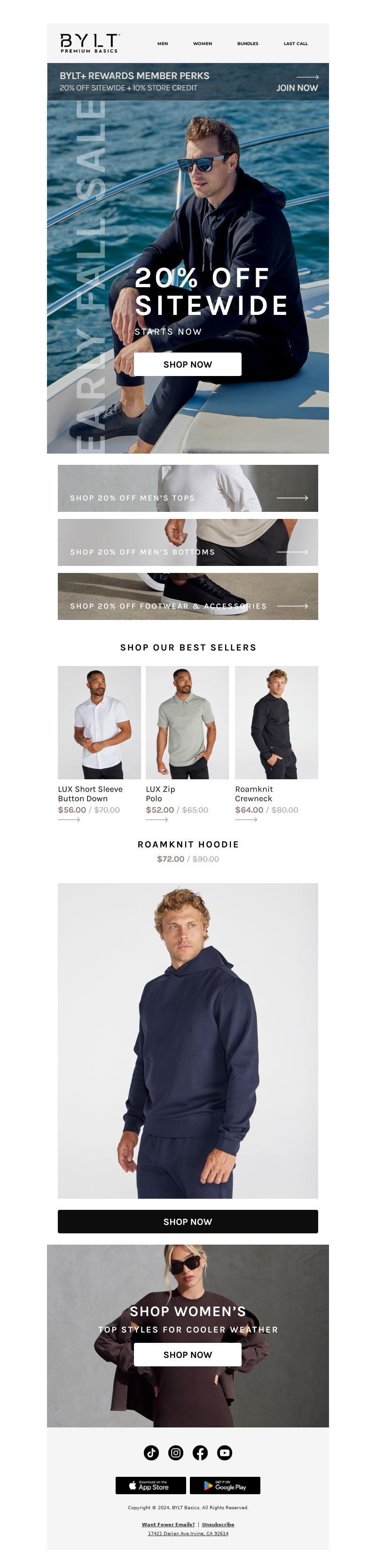Select LUX Short Sleeve Button Down image
The image size is (376, 1568).
(99, 722)
